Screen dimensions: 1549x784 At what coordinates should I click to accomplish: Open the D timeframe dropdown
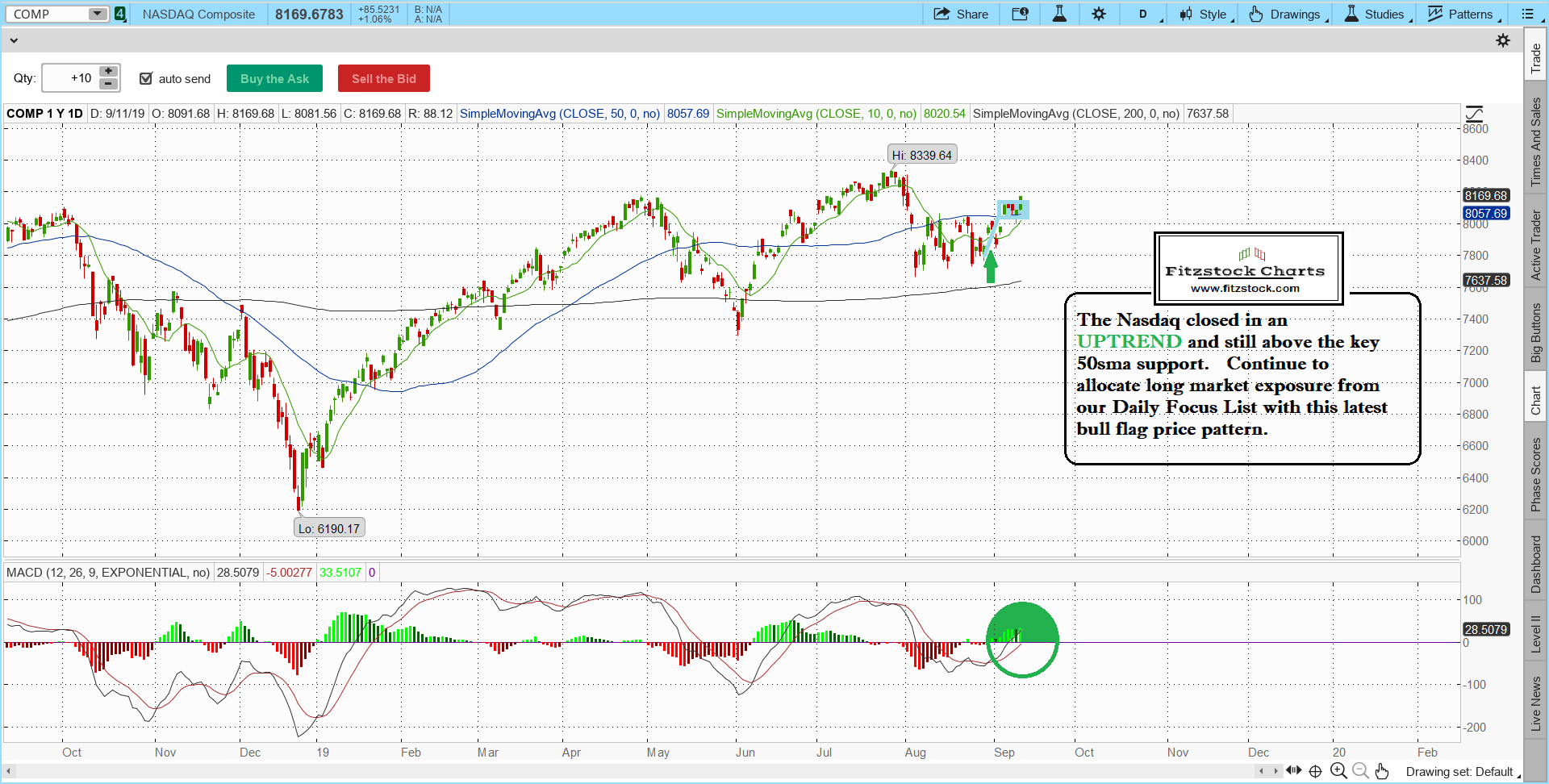click(1147, 14)
